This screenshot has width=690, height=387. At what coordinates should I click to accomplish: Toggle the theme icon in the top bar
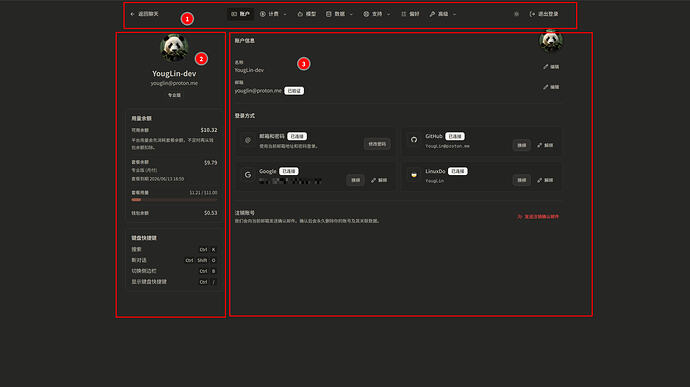(517, 14)
